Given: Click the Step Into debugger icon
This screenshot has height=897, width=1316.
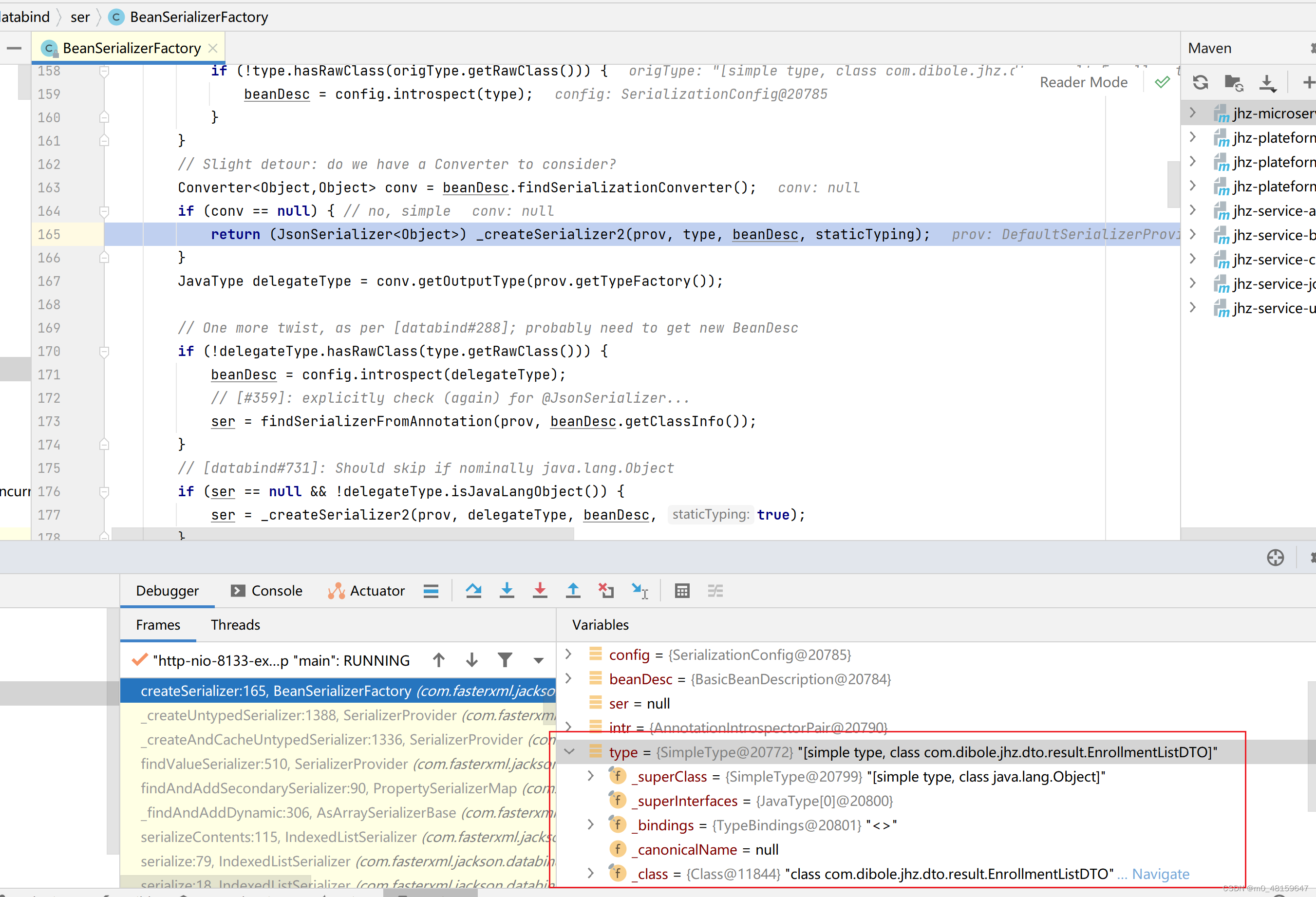Looking at the screenshot, I should click(x=507, y=591).
